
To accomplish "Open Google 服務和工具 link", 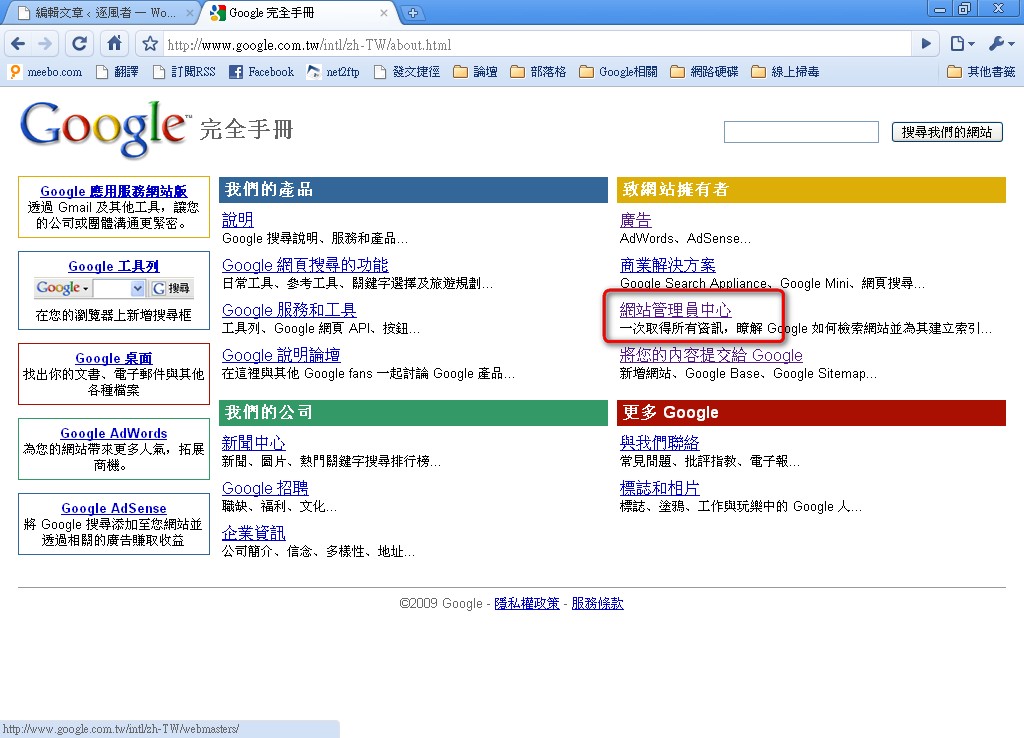I will coord(289,310).
